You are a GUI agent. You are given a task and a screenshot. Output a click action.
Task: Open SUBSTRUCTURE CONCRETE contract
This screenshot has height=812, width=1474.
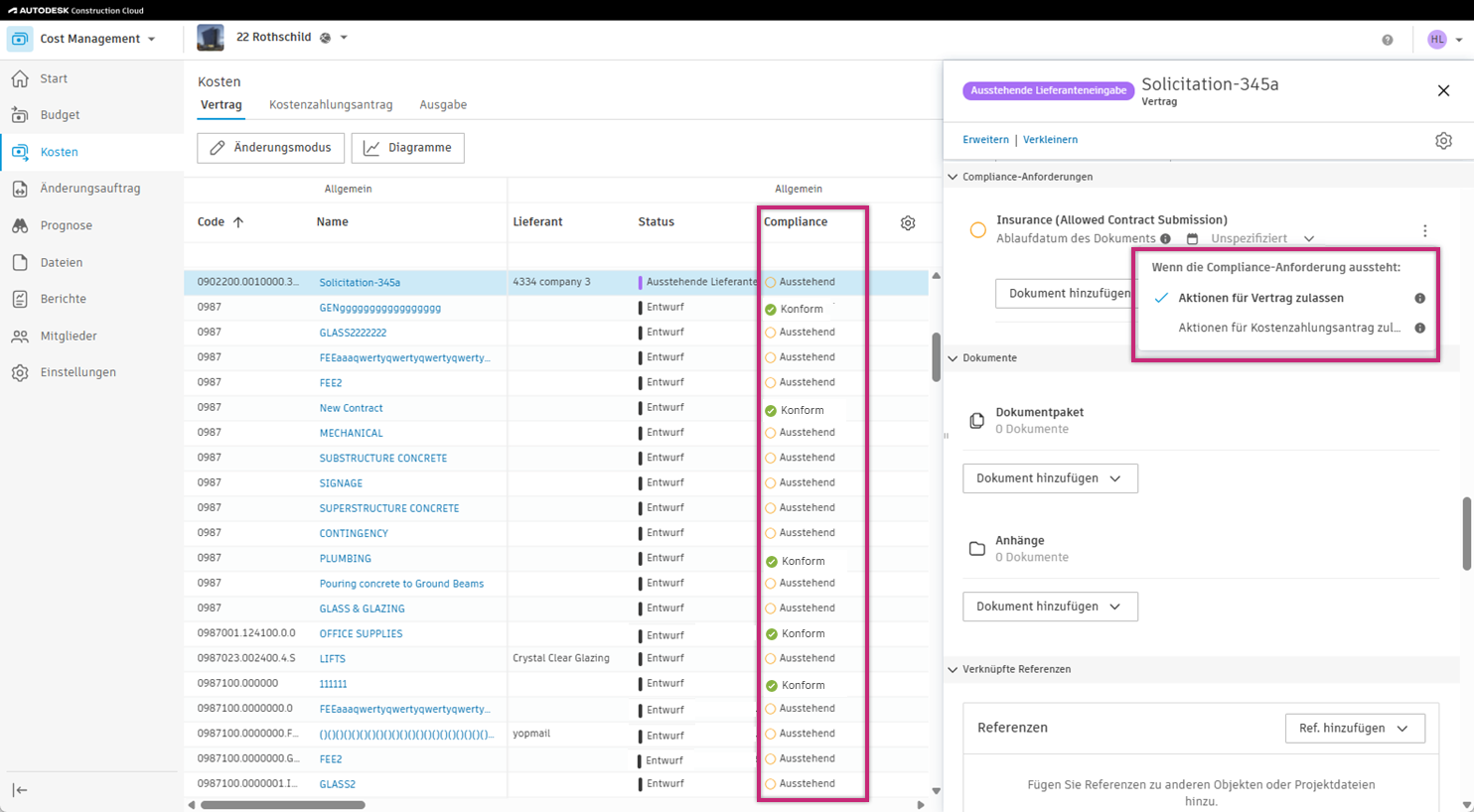[383, 459]
